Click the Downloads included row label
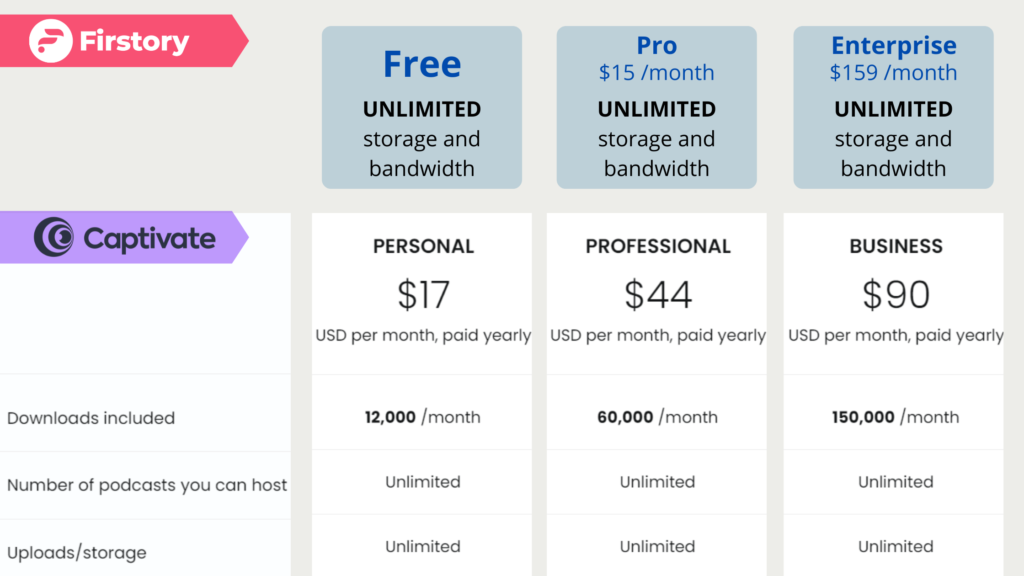The width and height of the screenshot is (1024, 576). pyautogui.click(x=91, y=418)
